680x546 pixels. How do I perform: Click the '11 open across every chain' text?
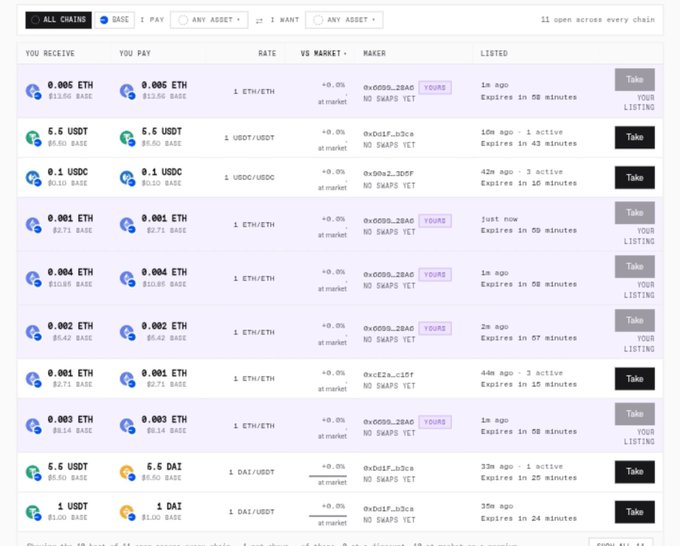point(598,20)
